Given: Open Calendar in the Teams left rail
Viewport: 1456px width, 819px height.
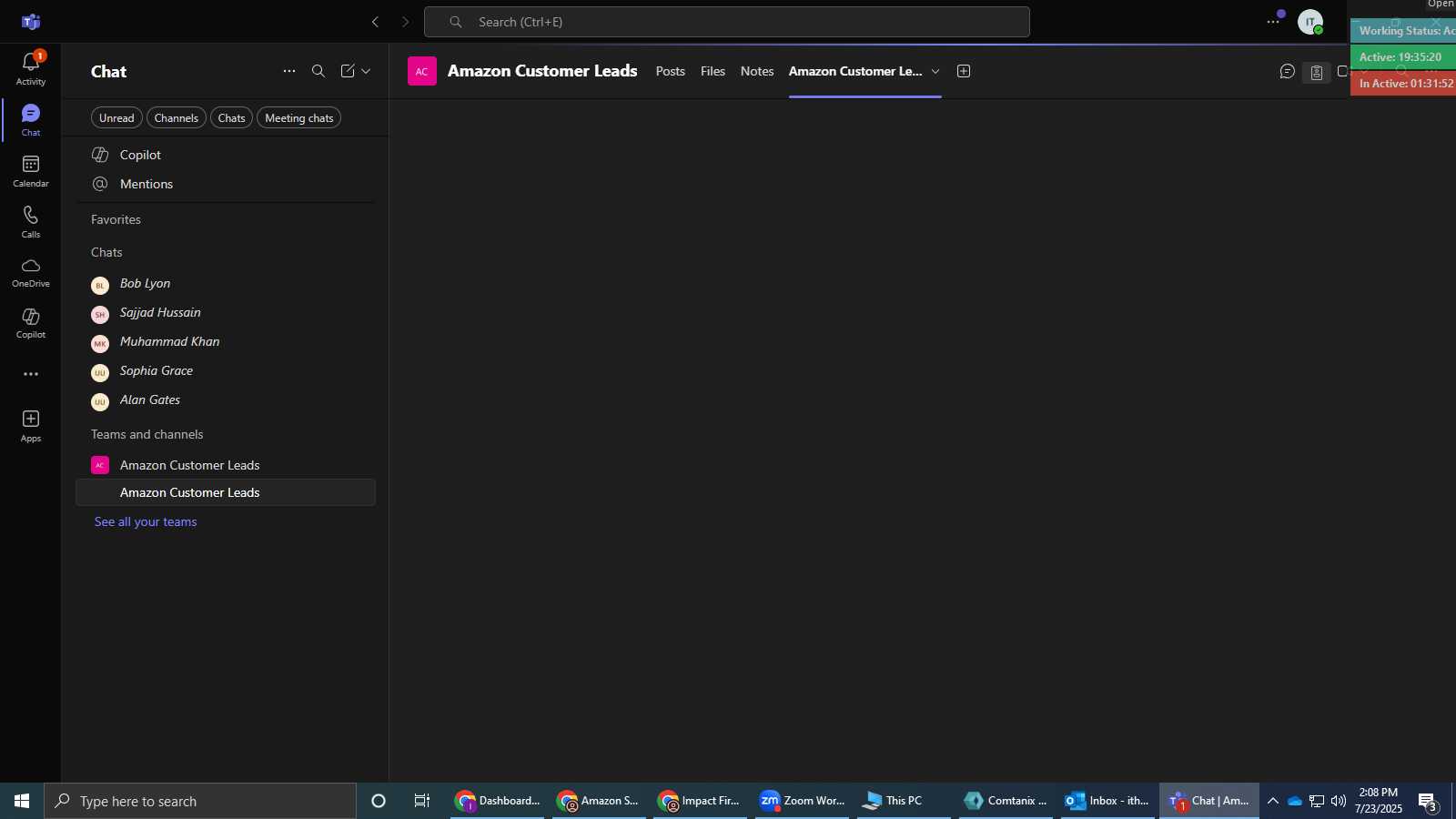Looking at the screenshot, I should click(x=31, y=170).
